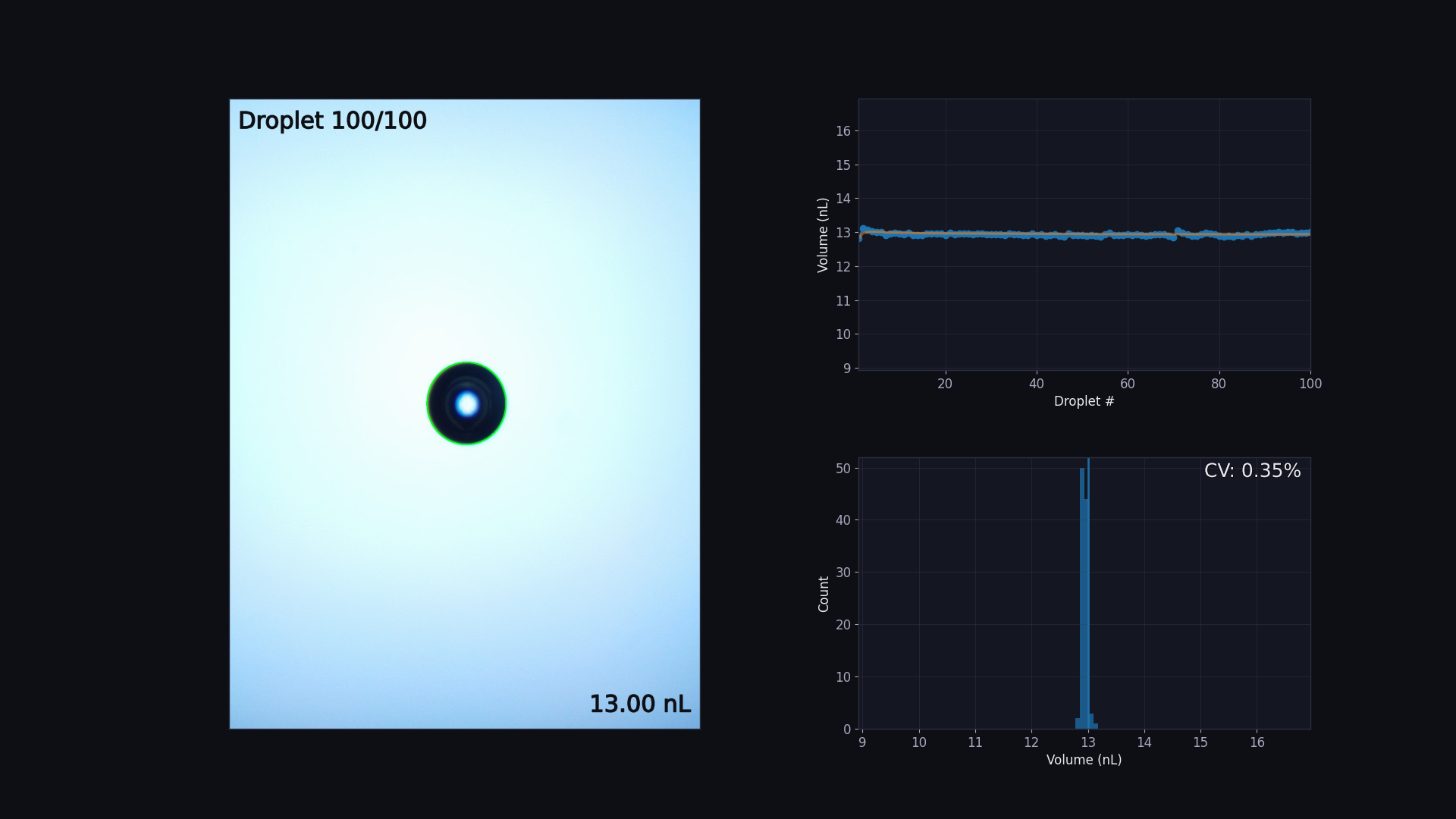
Task: Click the histogram's "Volume (nL)" axis label
Action: coord(1084,759)
